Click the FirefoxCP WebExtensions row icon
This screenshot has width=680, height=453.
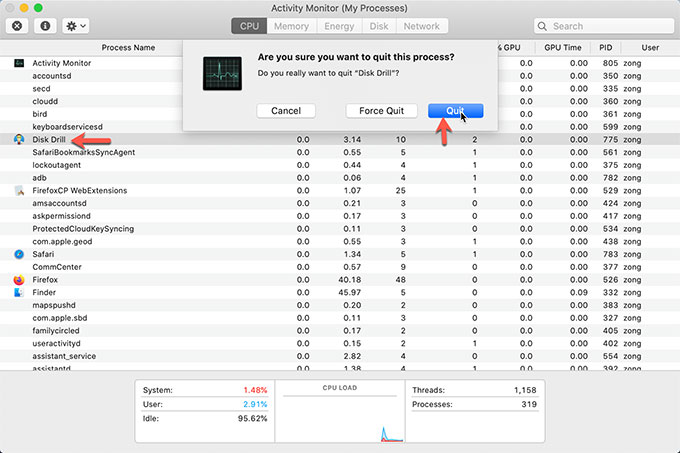(x=19, y=190)
